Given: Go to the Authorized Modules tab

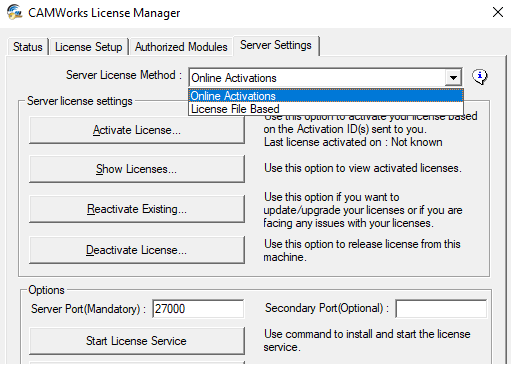Looking at the screenshot, I should 181,47.
